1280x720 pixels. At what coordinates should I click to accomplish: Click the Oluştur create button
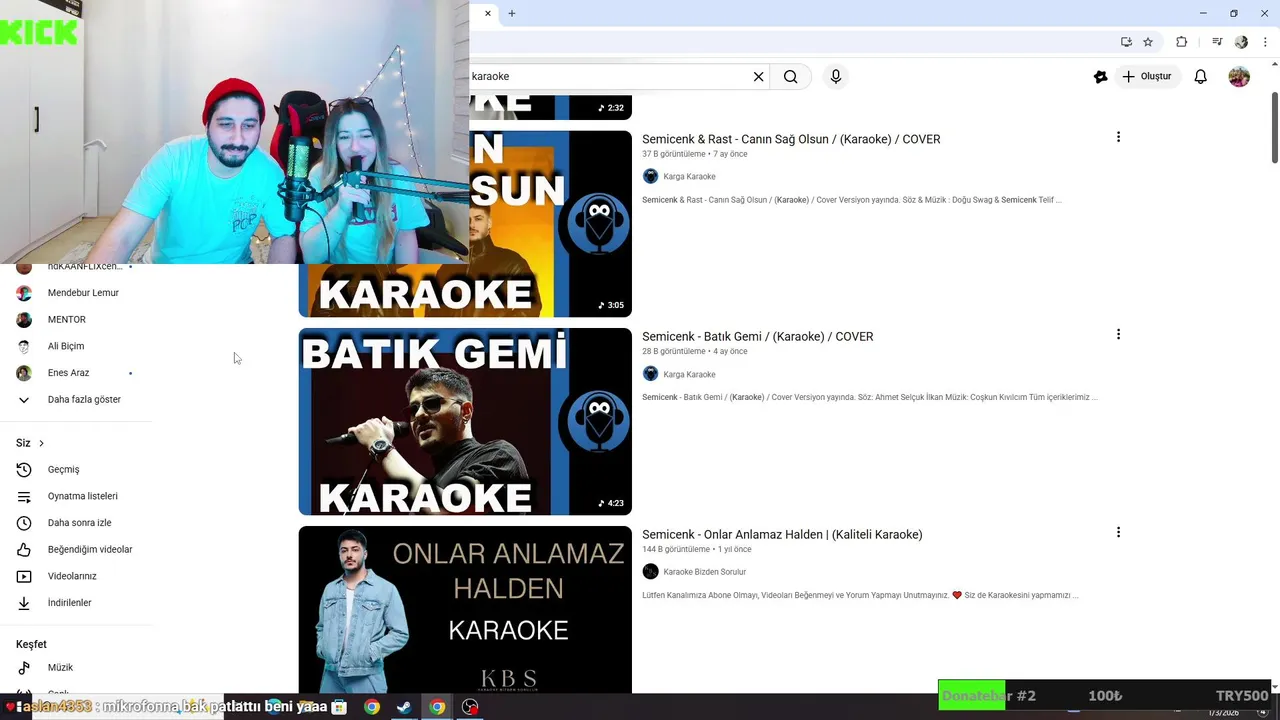coord(1147,76)
